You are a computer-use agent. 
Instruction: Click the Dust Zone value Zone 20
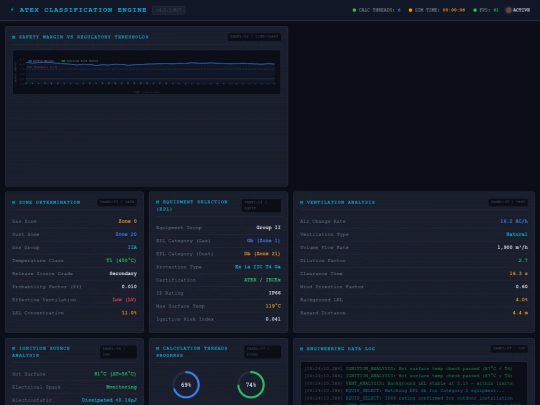[x=126, y=234]
